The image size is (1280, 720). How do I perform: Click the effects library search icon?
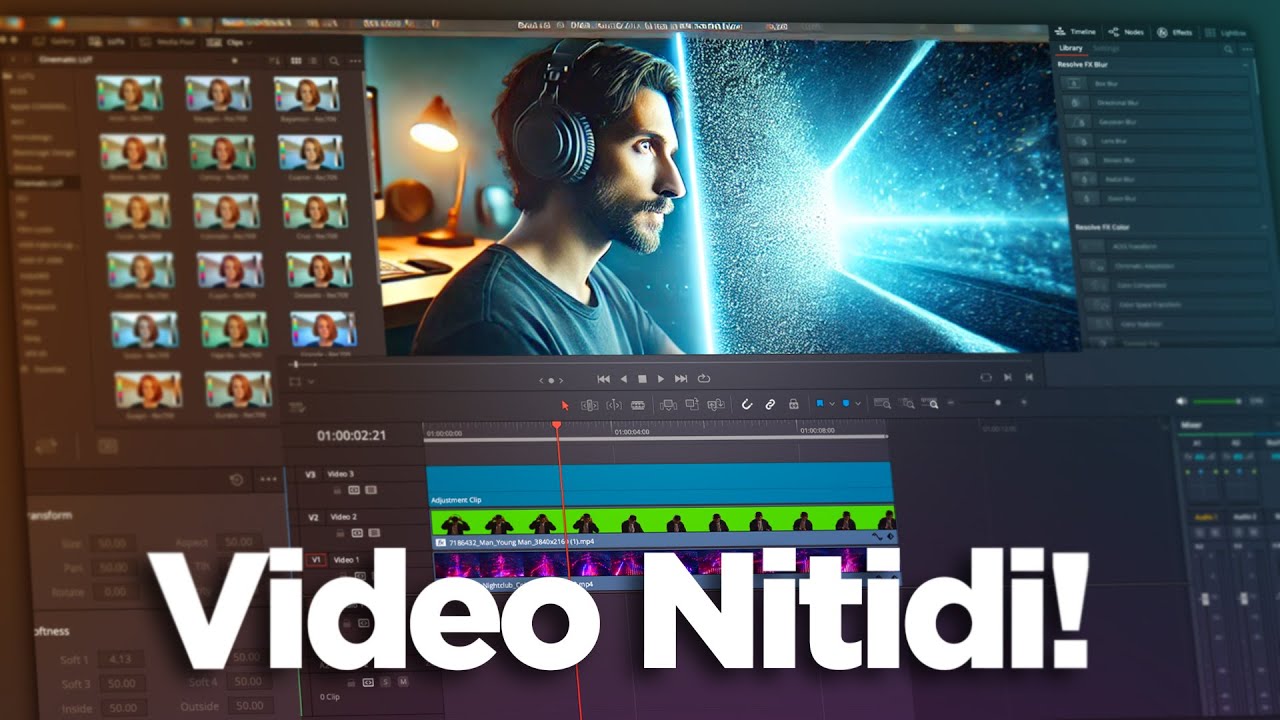pos(1228,49)
